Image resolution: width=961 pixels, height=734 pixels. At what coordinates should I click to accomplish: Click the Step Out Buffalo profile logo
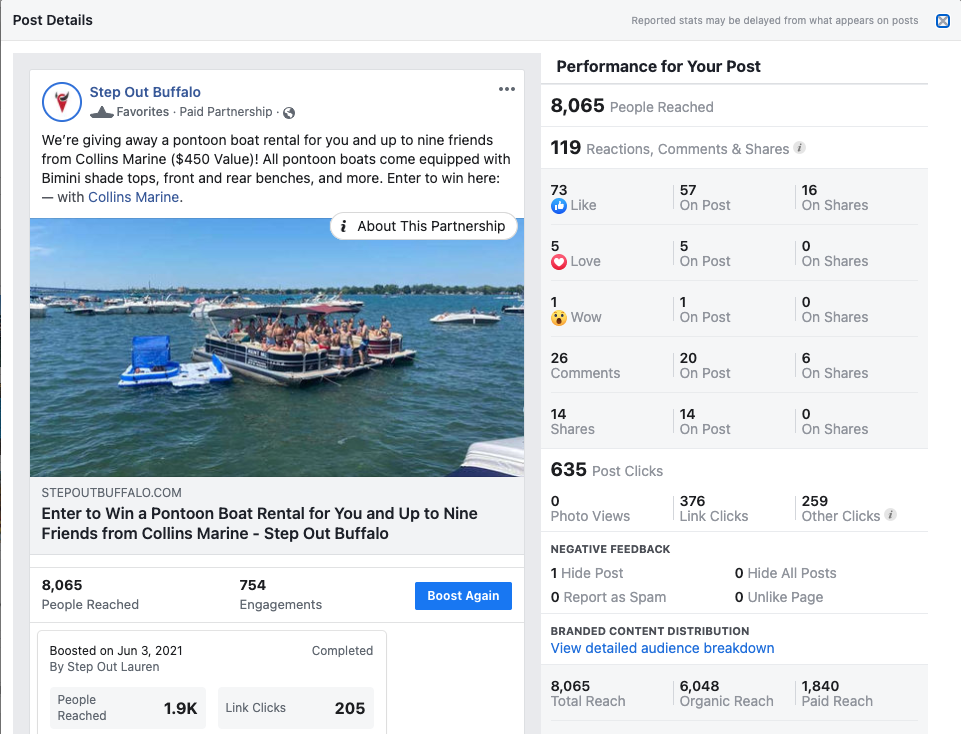coord(62,102)
